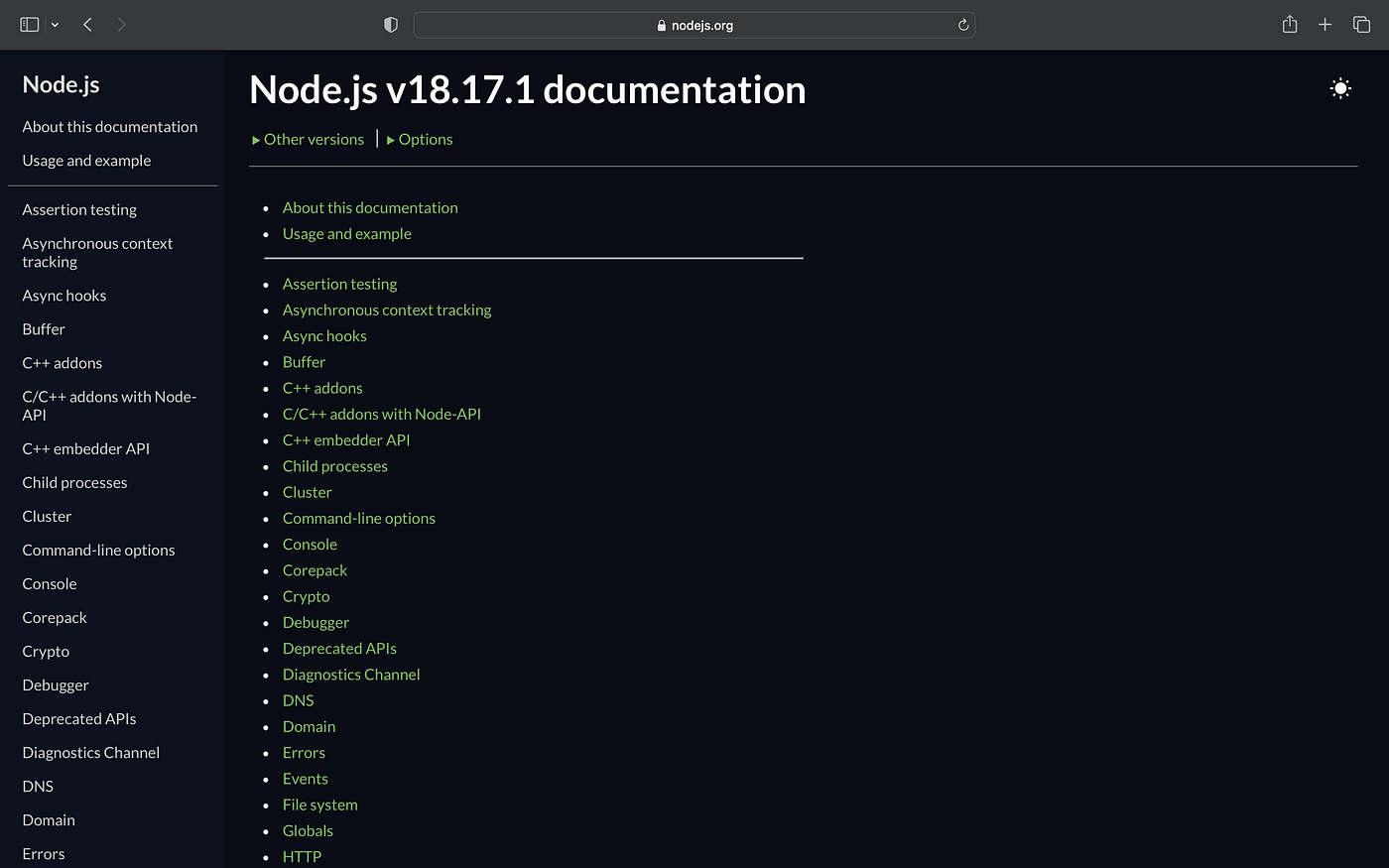Open C/C++ addons with Node-API in sidebar

pos(109,406)
